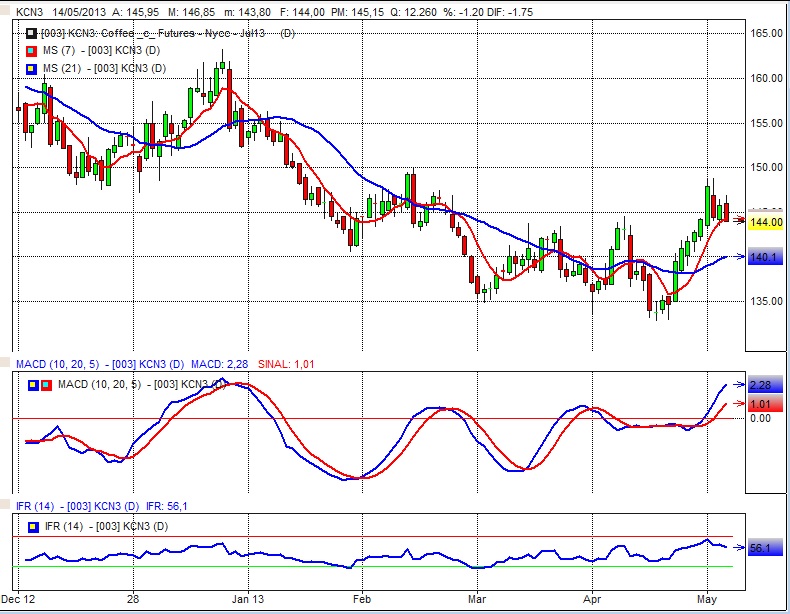This screenshot has width=790, height=614.
Task: Click the red MS (7) legend icon
Action: (x=31, y=50)
